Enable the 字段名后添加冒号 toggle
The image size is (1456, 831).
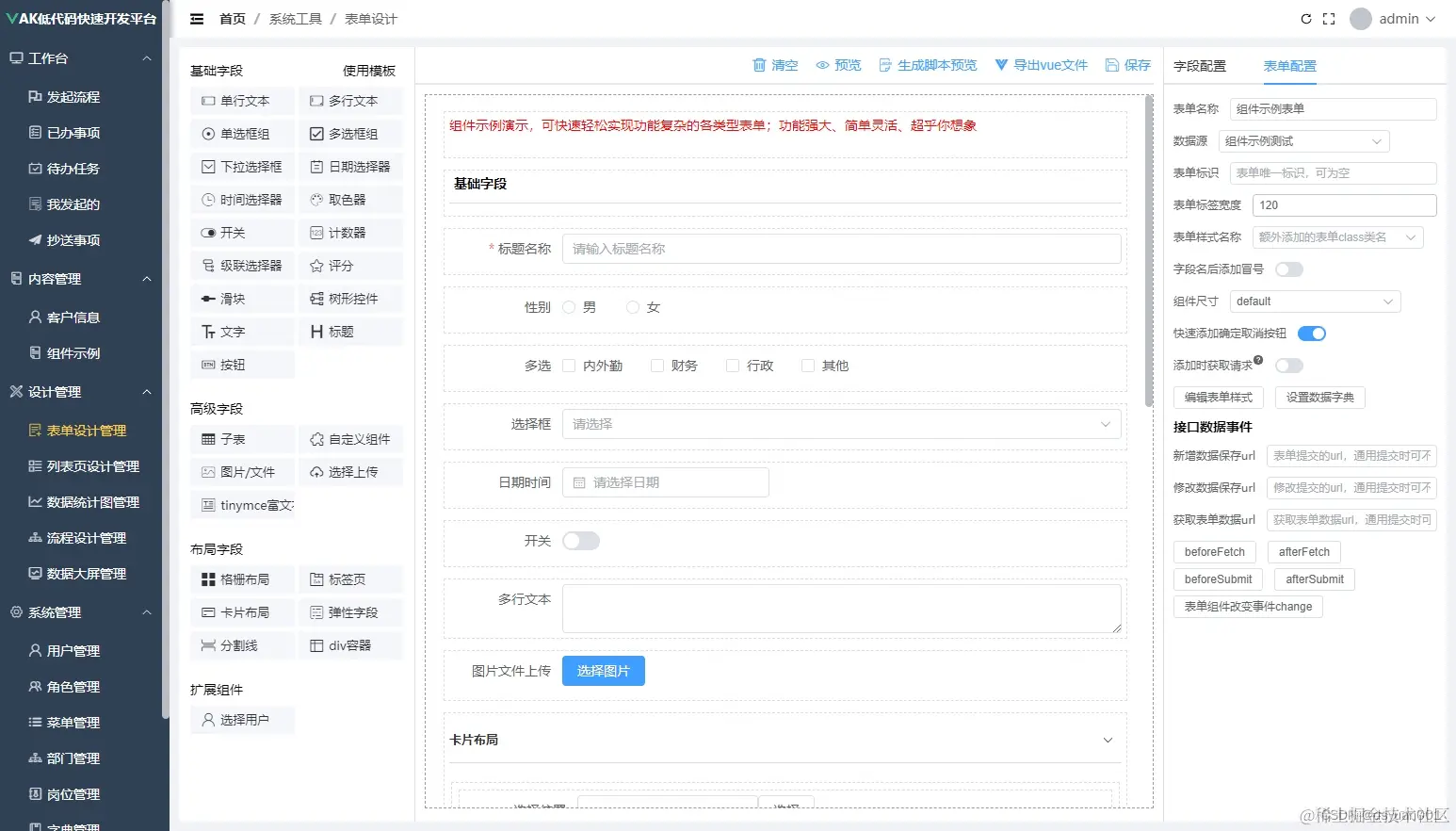[1288, 269]
